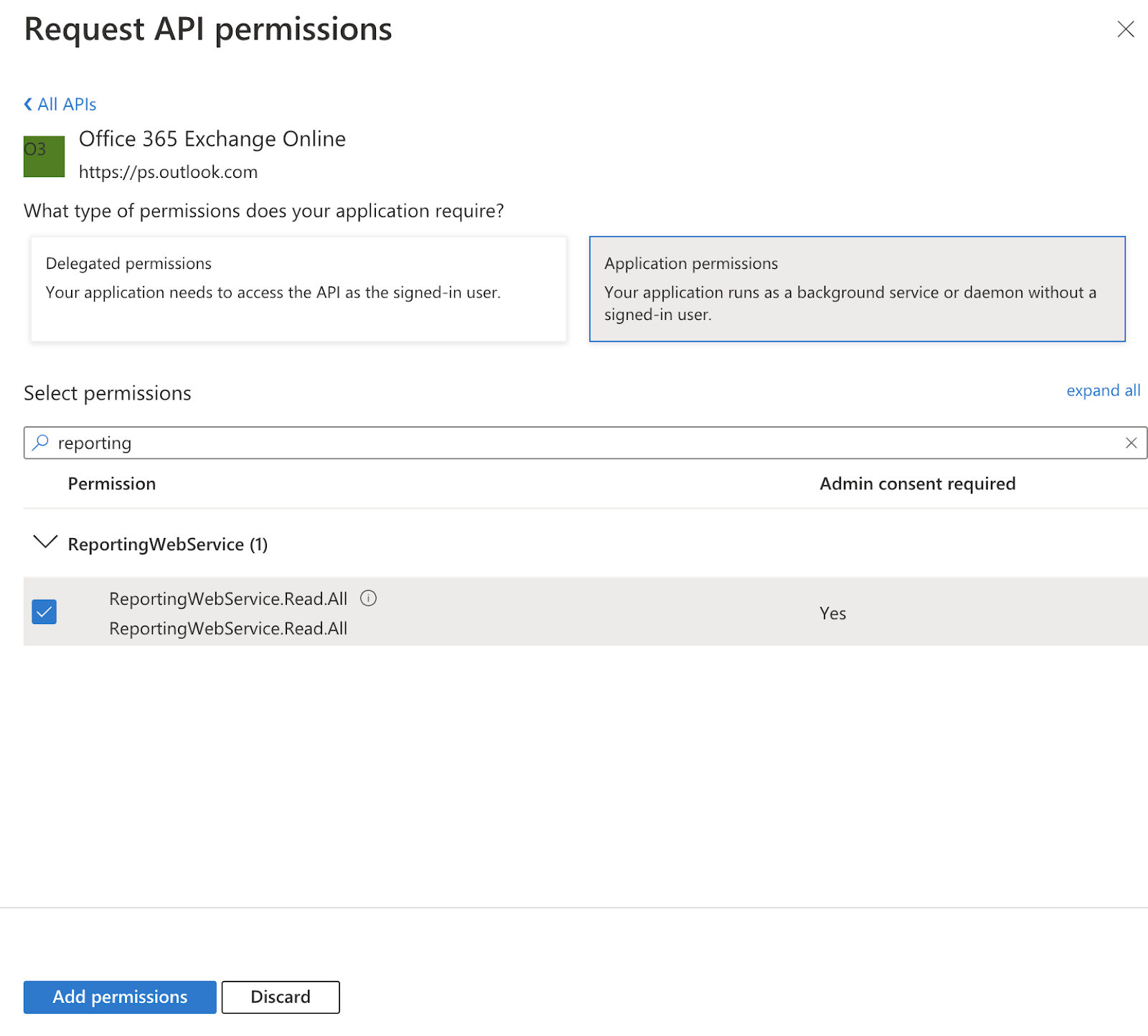
Task: Go back to All APIs
Action: pyautogui.click(x=60, y=105)
